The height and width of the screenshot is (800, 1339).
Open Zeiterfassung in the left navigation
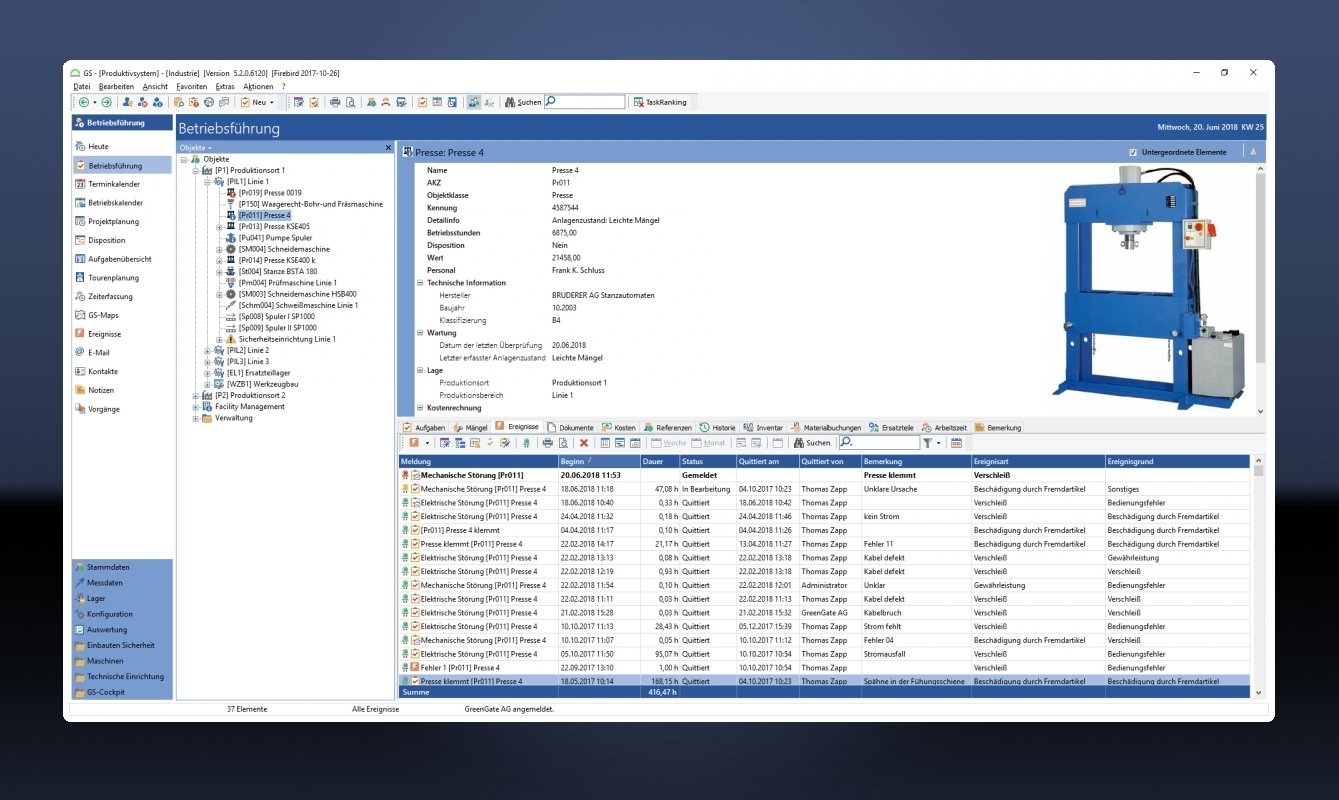[x=110, y=296]
